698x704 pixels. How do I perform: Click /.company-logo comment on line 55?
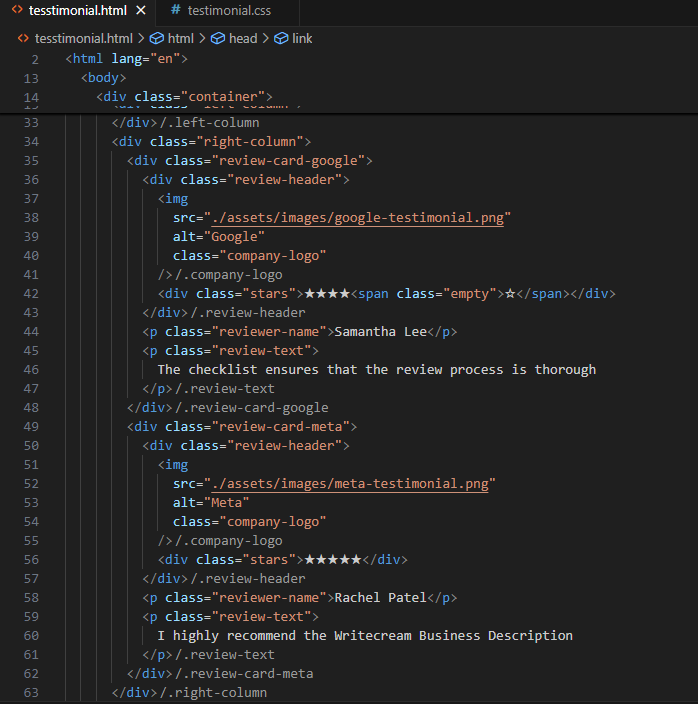[x=229, y=541]
